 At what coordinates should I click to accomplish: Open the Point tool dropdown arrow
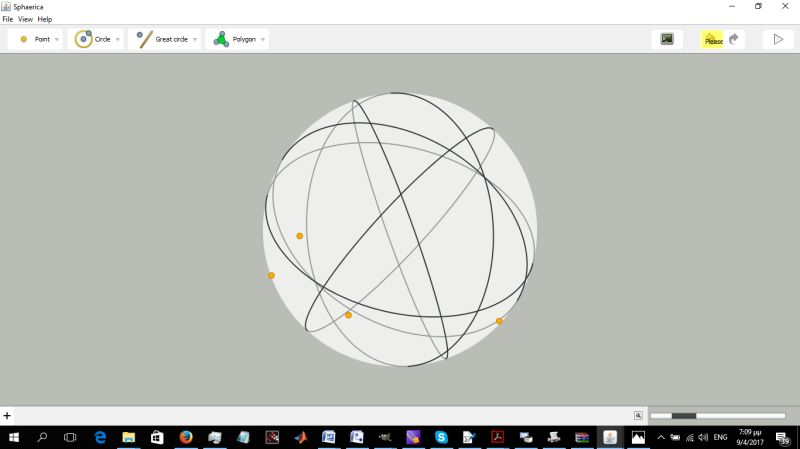pyautogui.click(x=57, y=40)
